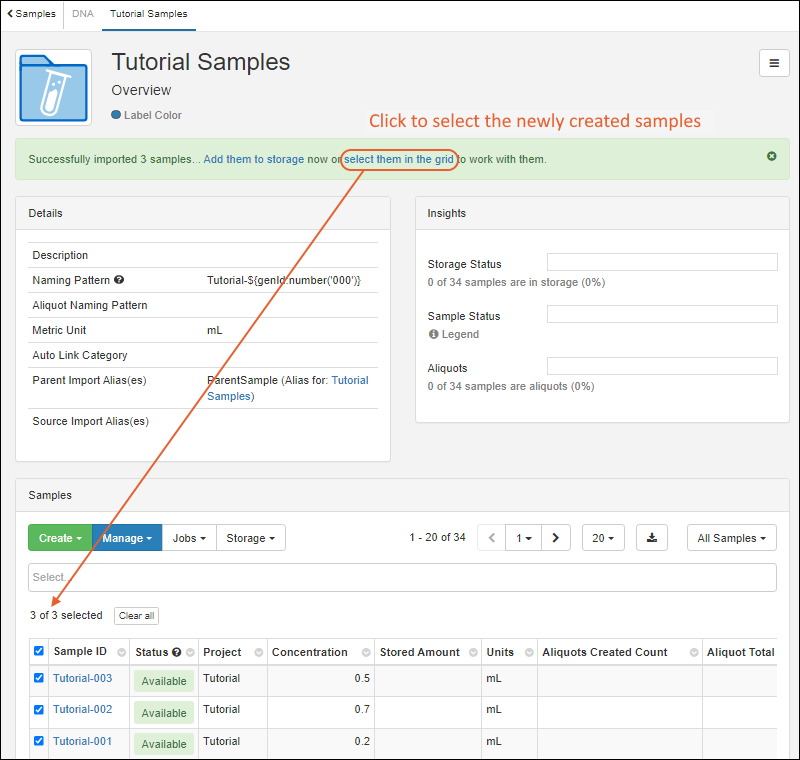The width and height of the screenshot is (800, 760).
Task: Click the Status column help icon
Action: (177, 653)
